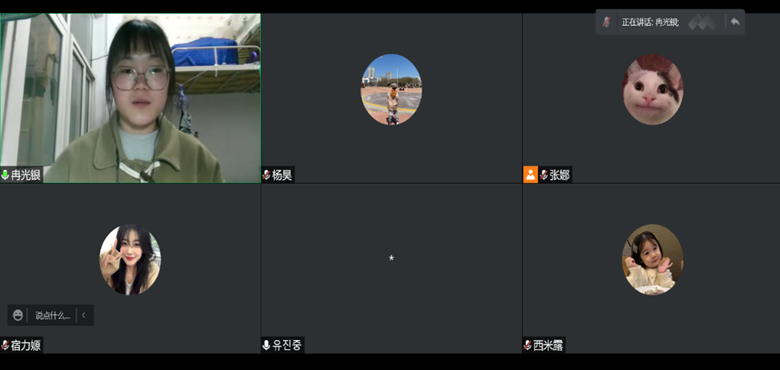Click the Tencent Meeting logo in toolbar

coord(702,22)
